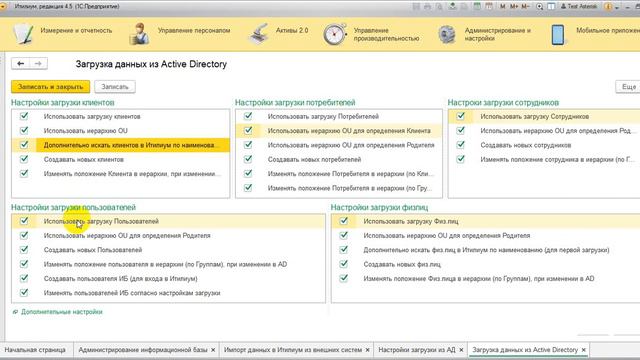Select Изменять положение пользователя в иерархии row

point(169,264)
